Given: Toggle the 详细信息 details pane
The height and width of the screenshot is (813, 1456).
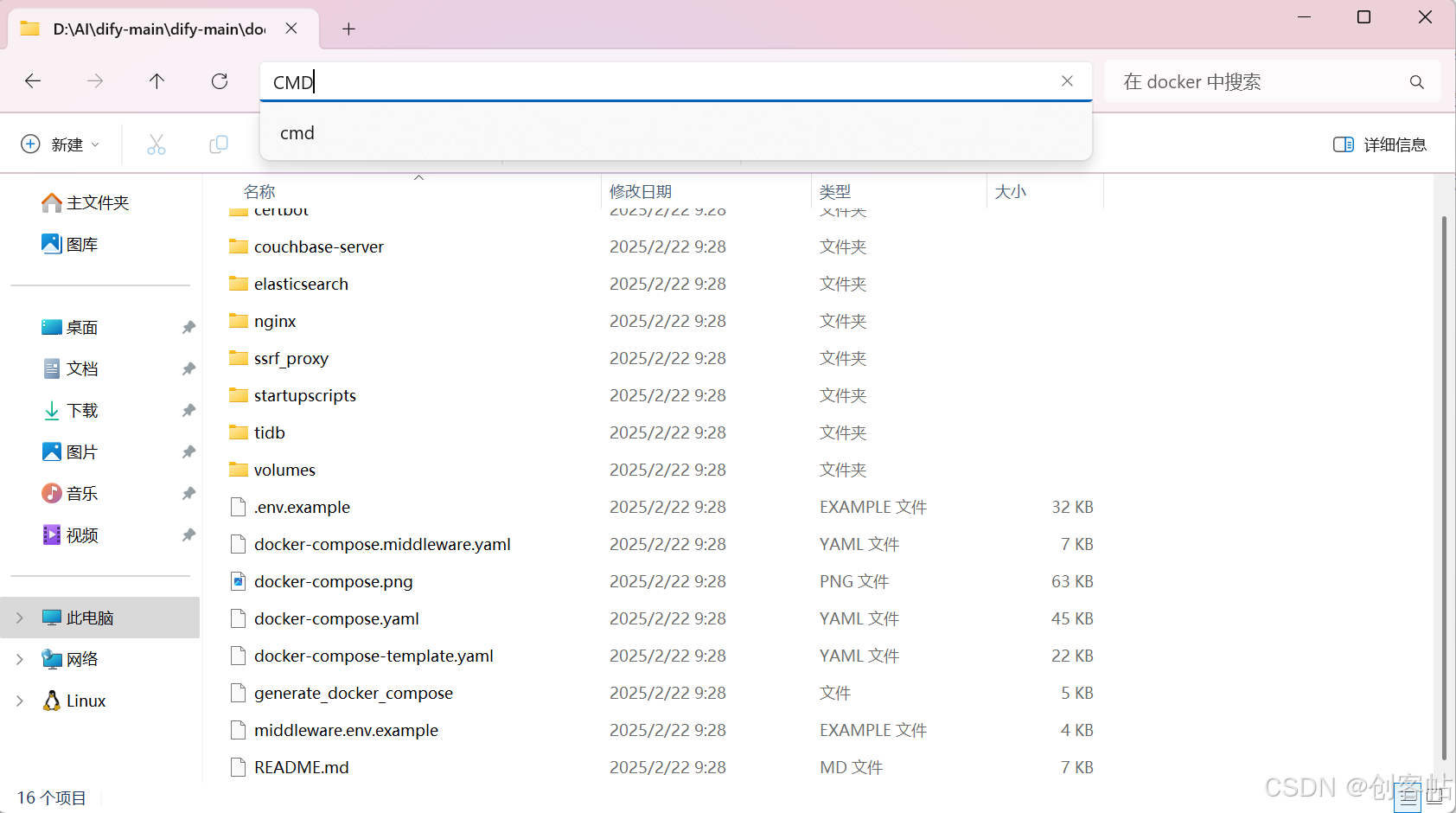Looking at the screenshot, I should click(1380, 144).
